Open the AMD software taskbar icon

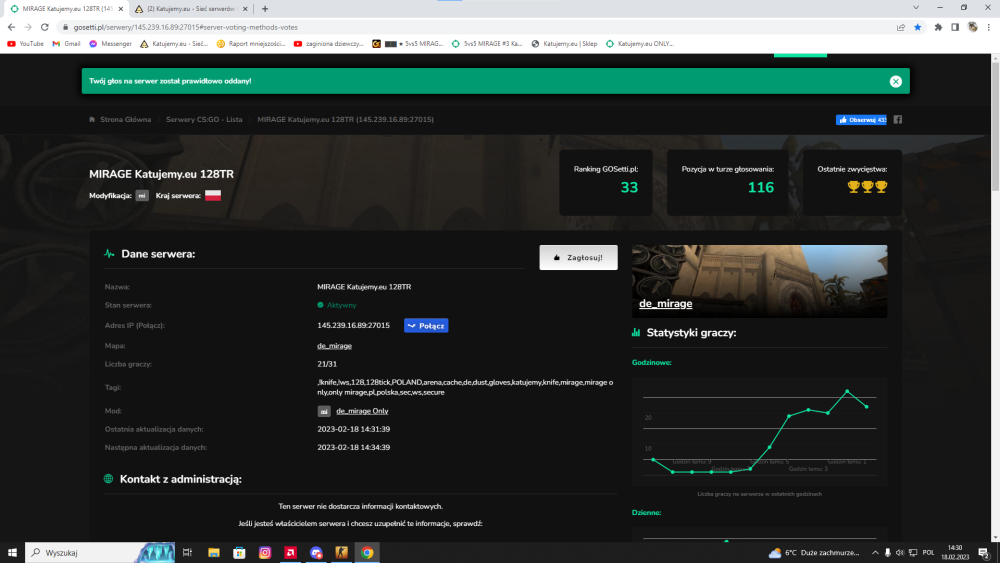click(290, 553)
